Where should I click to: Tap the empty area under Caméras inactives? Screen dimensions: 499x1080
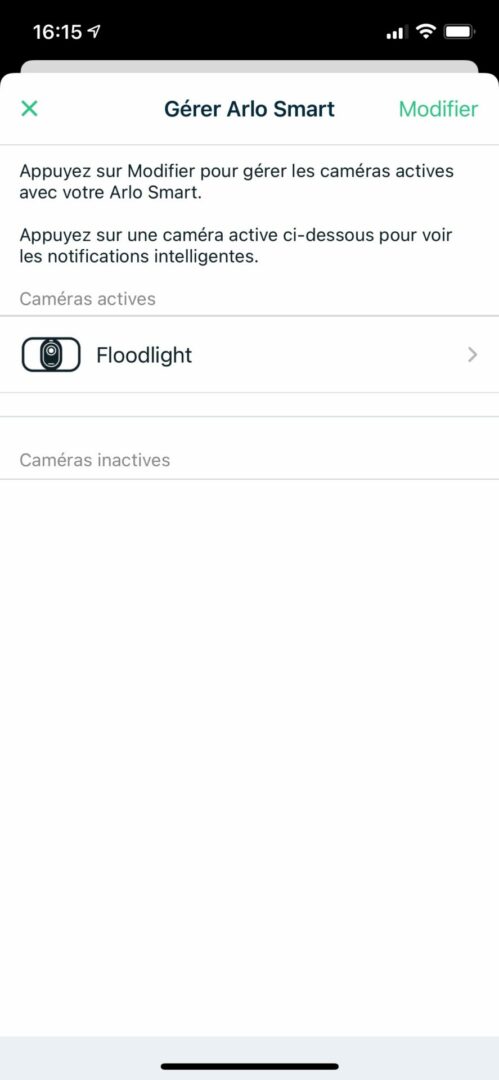pyautogui.click(x=250, y=758)
